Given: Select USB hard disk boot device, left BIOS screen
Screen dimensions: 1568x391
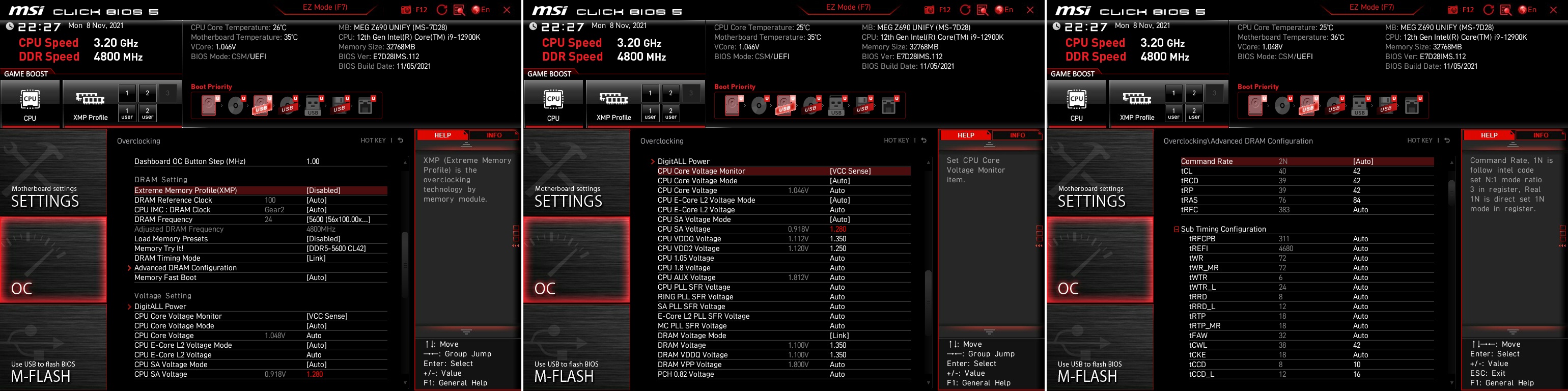Looking at the screenshot, I should pyautogui.click(x=262, y=105).
